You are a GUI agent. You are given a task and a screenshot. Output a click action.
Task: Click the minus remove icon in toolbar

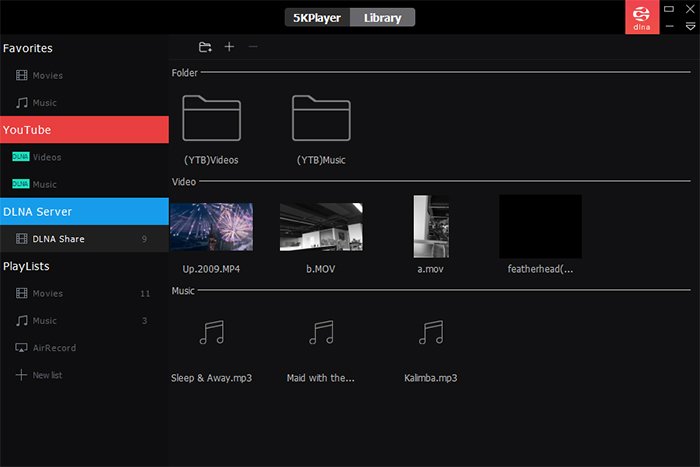[x=253, y=46]
